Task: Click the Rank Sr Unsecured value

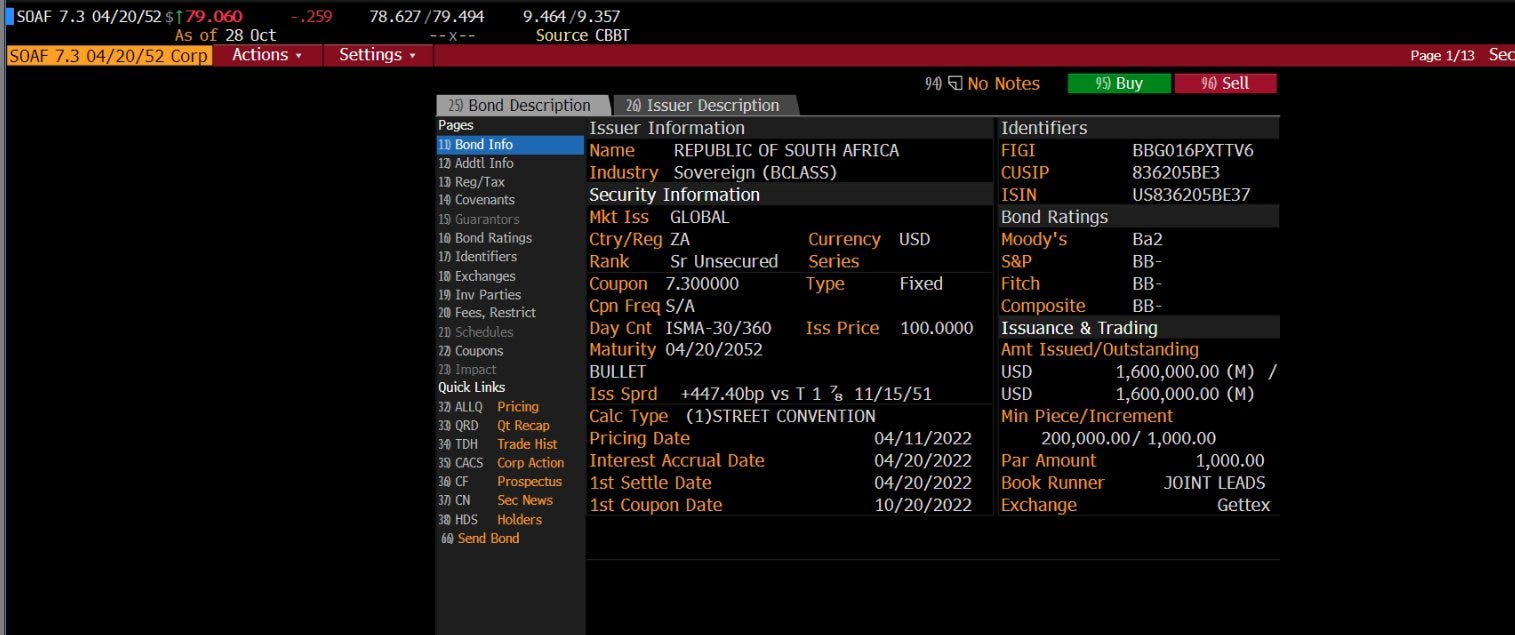Action: (724, 262)
